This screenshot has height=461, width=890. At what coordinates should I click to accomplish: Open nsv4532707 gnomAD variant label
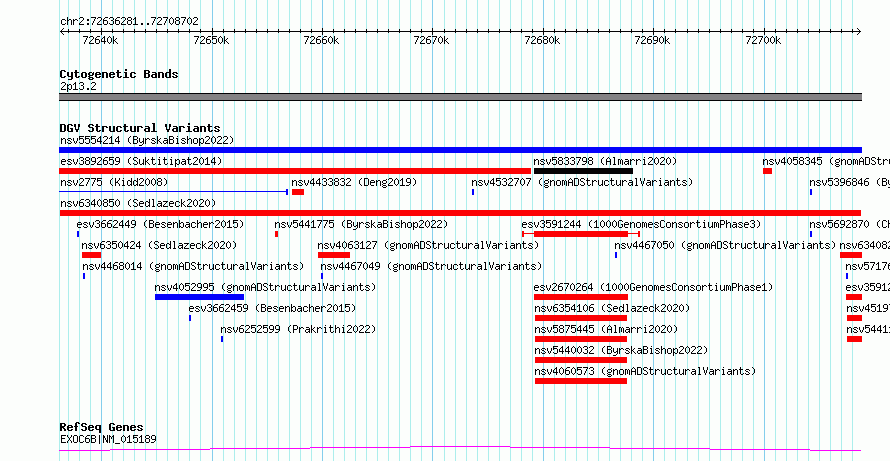[582, 182]
